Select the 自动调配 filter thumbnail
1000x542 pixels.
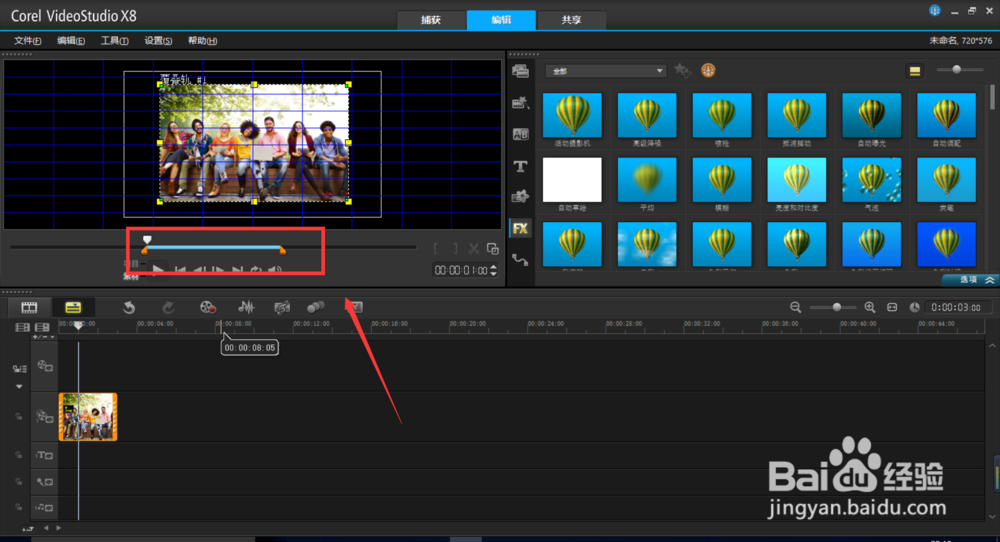pos(946,115)
